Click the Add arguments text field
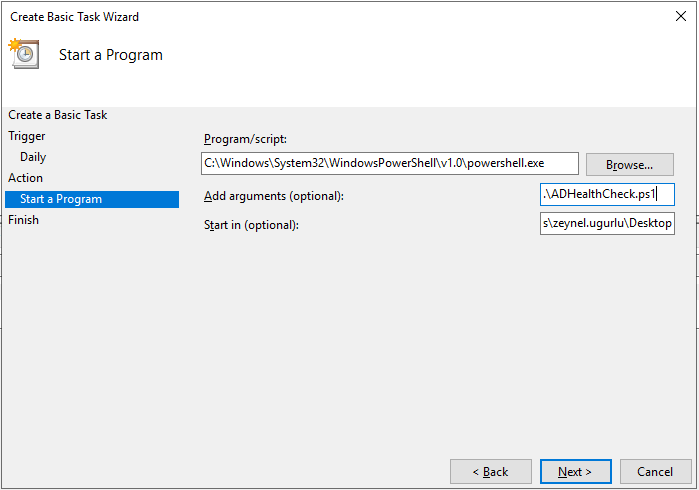699x490 pixels. tap(607, 194)
